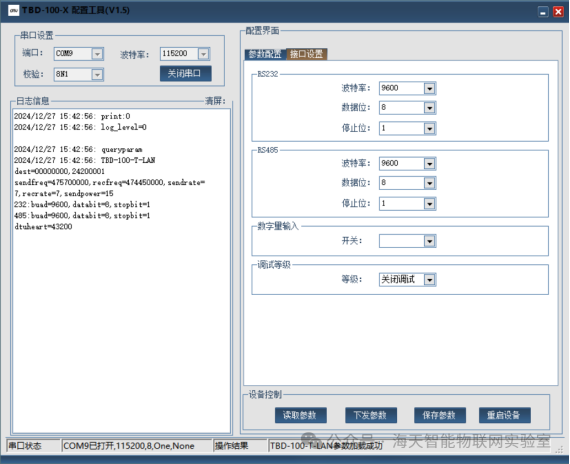The image size is (570, 464).
Task: Open the RS232 数据位 dropdown
Action: pos(430,108)
